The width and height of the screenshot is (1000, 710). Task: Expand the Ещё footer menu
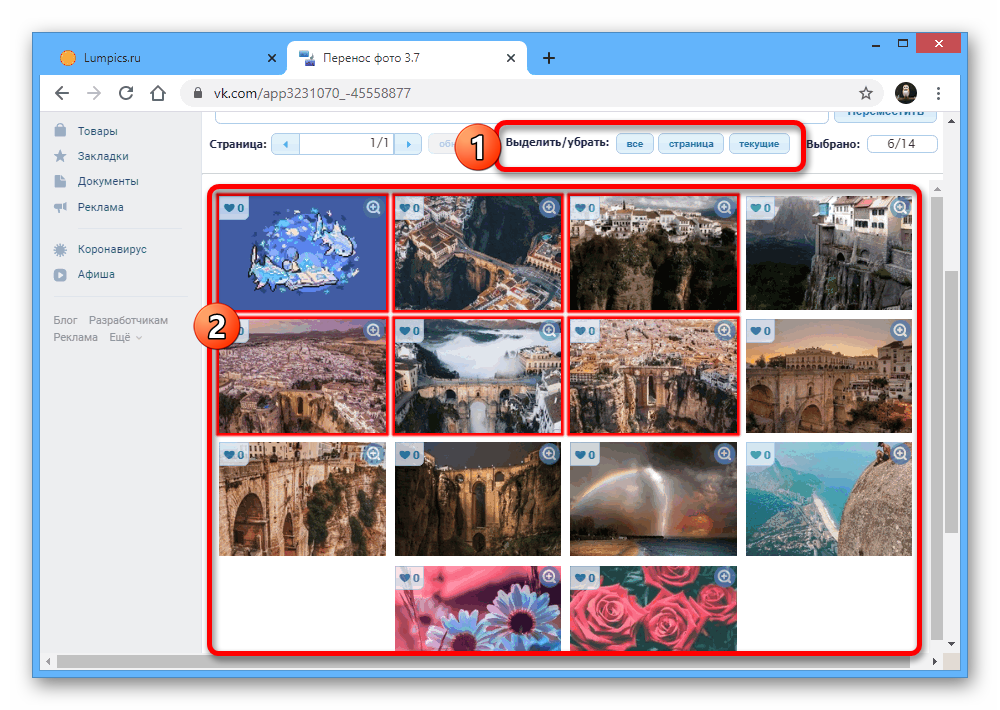pyautogui.click(x=125, y=337)
